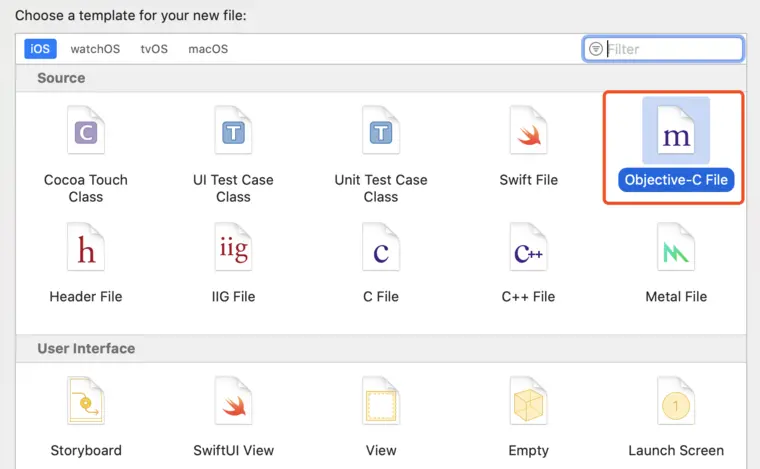The width and height of the screenshot is (760, 469).
Task: Choose the View interface template icon
Action: [381, 402]
